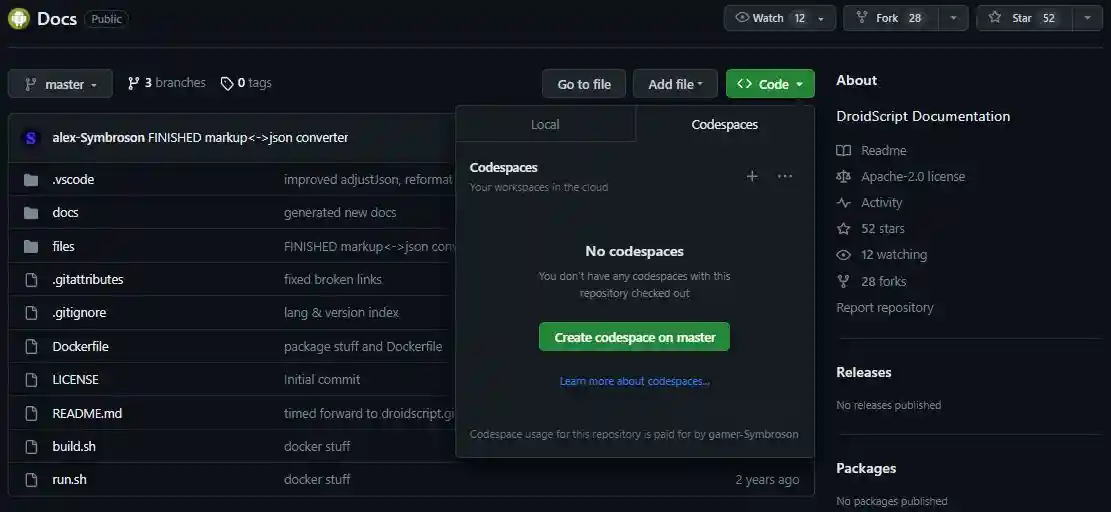Click the 'lang & version index' commit message
Image resolution: width=1111 pixels, height=512 pixels.
(x=342, y=313)
